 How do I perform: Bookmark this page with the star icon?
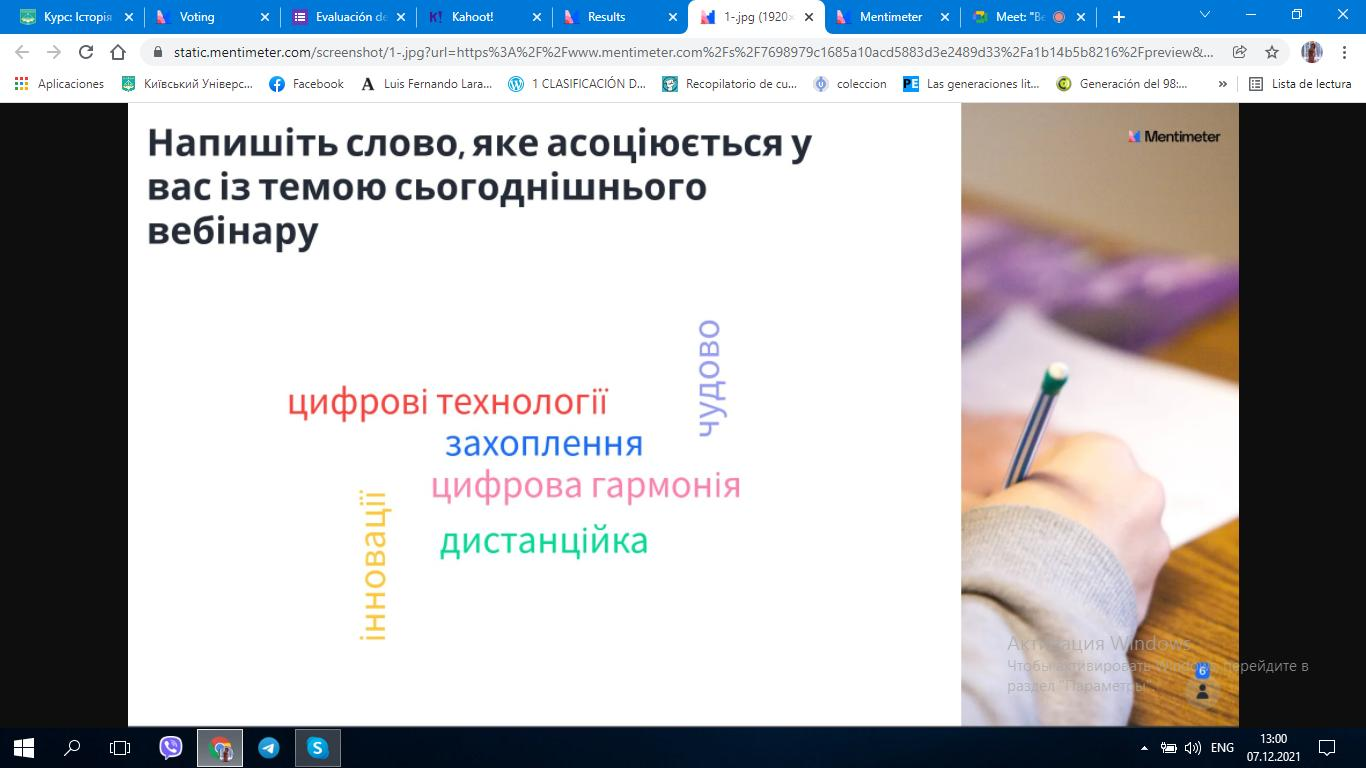tap(1272, 52)
